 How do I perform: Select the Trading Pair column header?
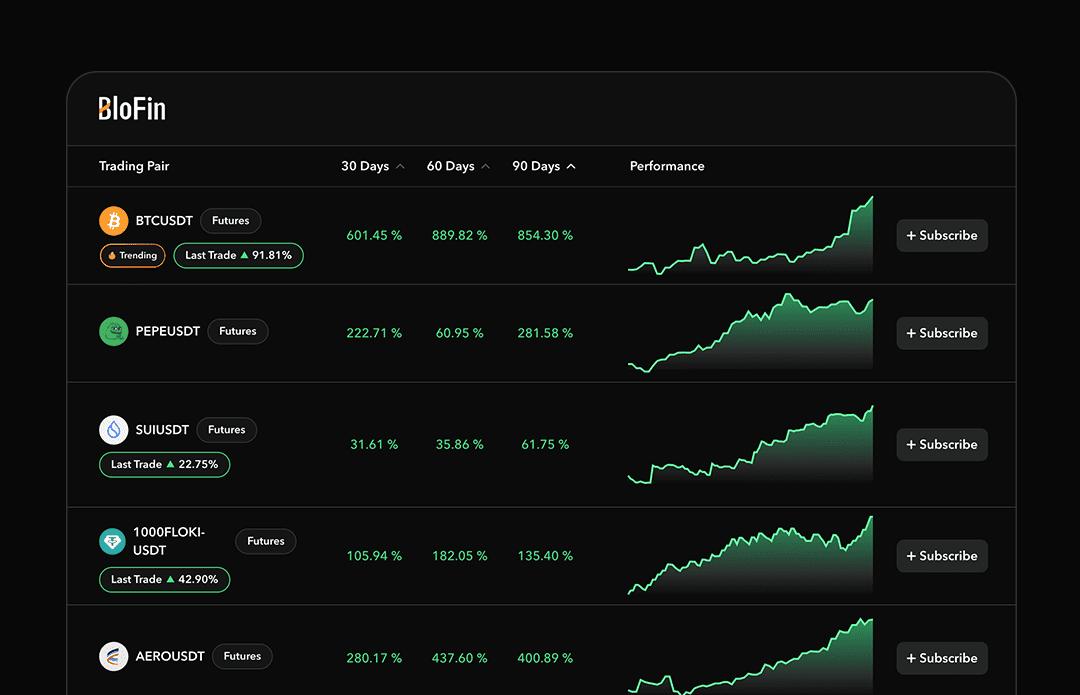pyautogui.click(x=134, y=166)
